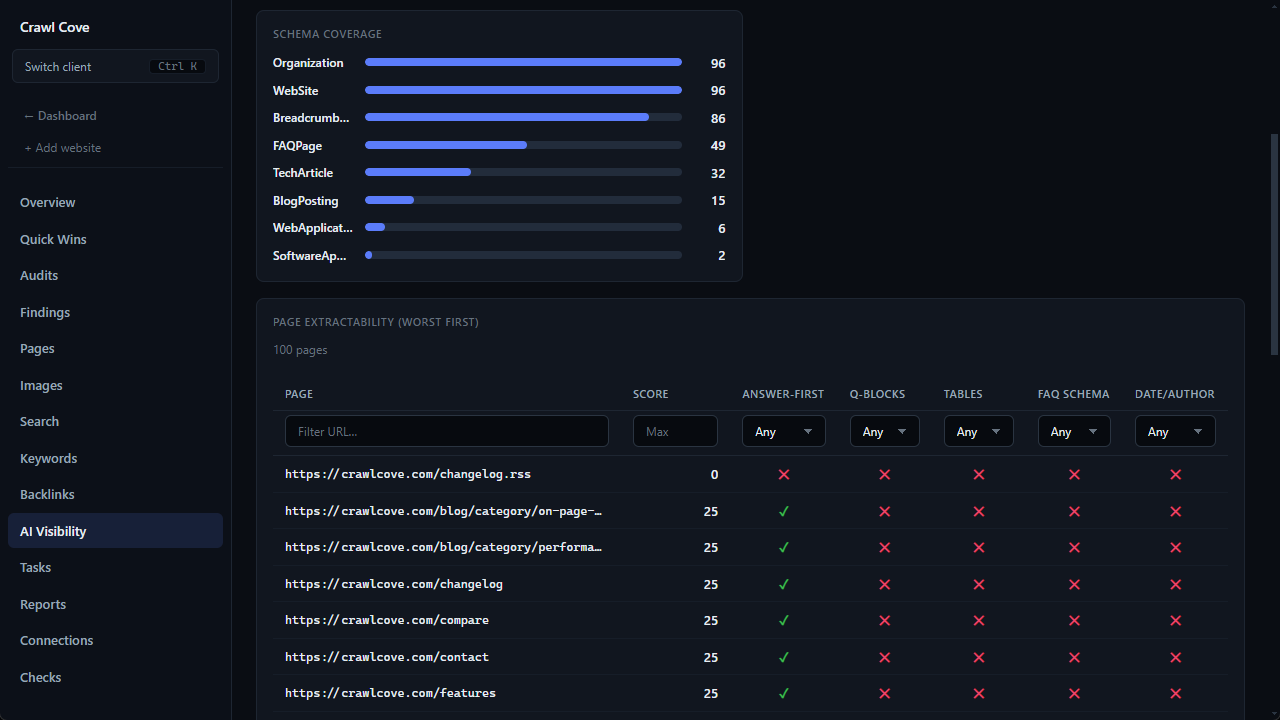This screenshot has height=720, width=1280.
Task: Click Answer-First check in contact row
Action: (784, 657)
